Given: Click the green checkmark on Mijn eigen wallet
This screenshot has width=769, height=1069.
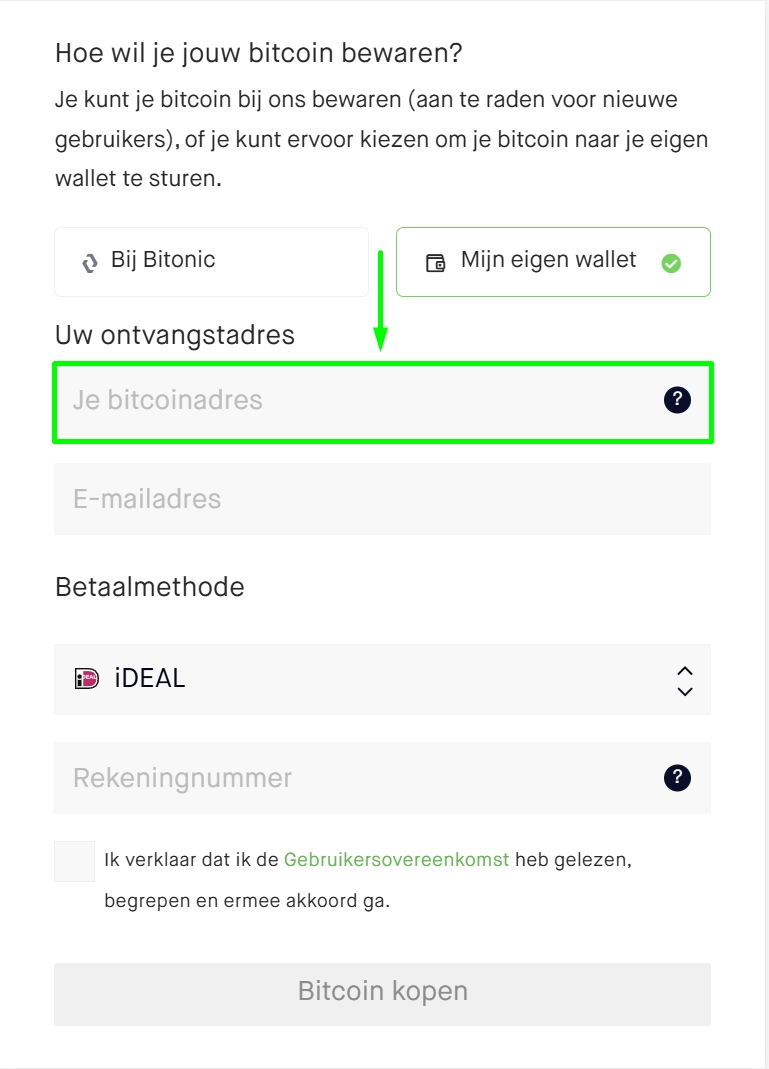Looking at the screenshot, I should pos(672,263).
